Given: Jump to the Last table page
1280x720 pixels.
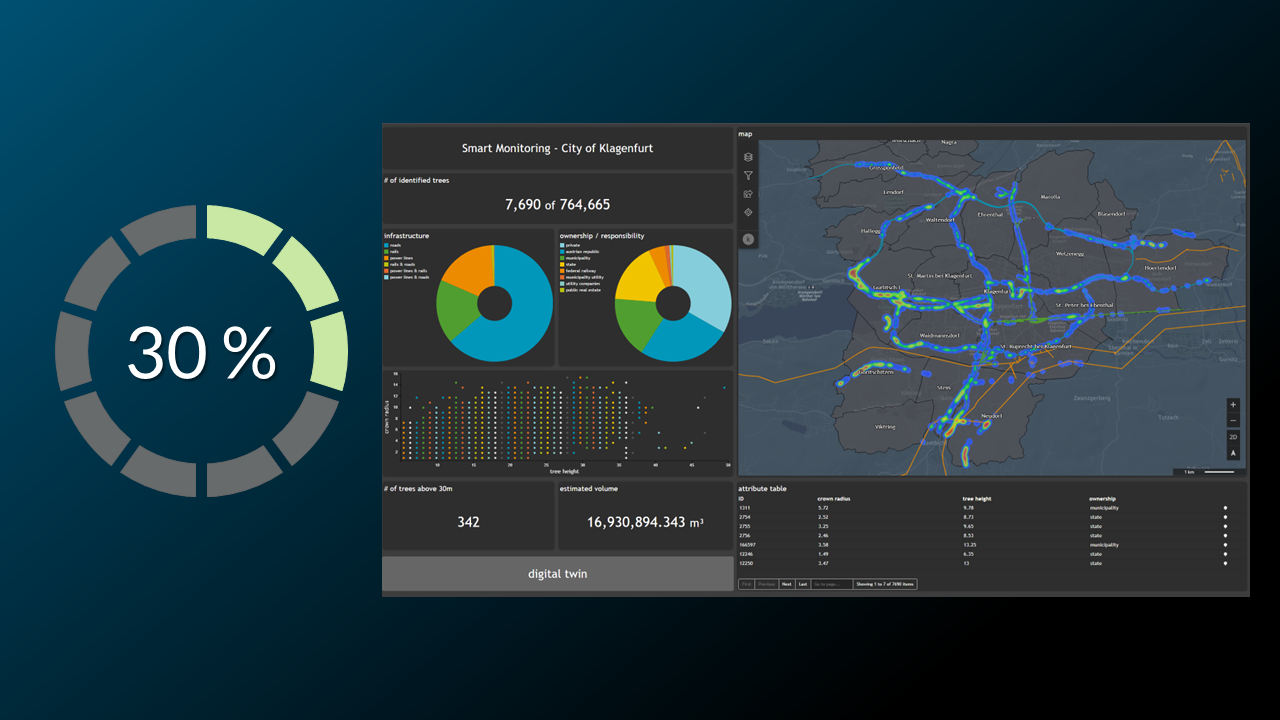Looking at the screenshot, I should pyautogui.click(x=803, y=584).
